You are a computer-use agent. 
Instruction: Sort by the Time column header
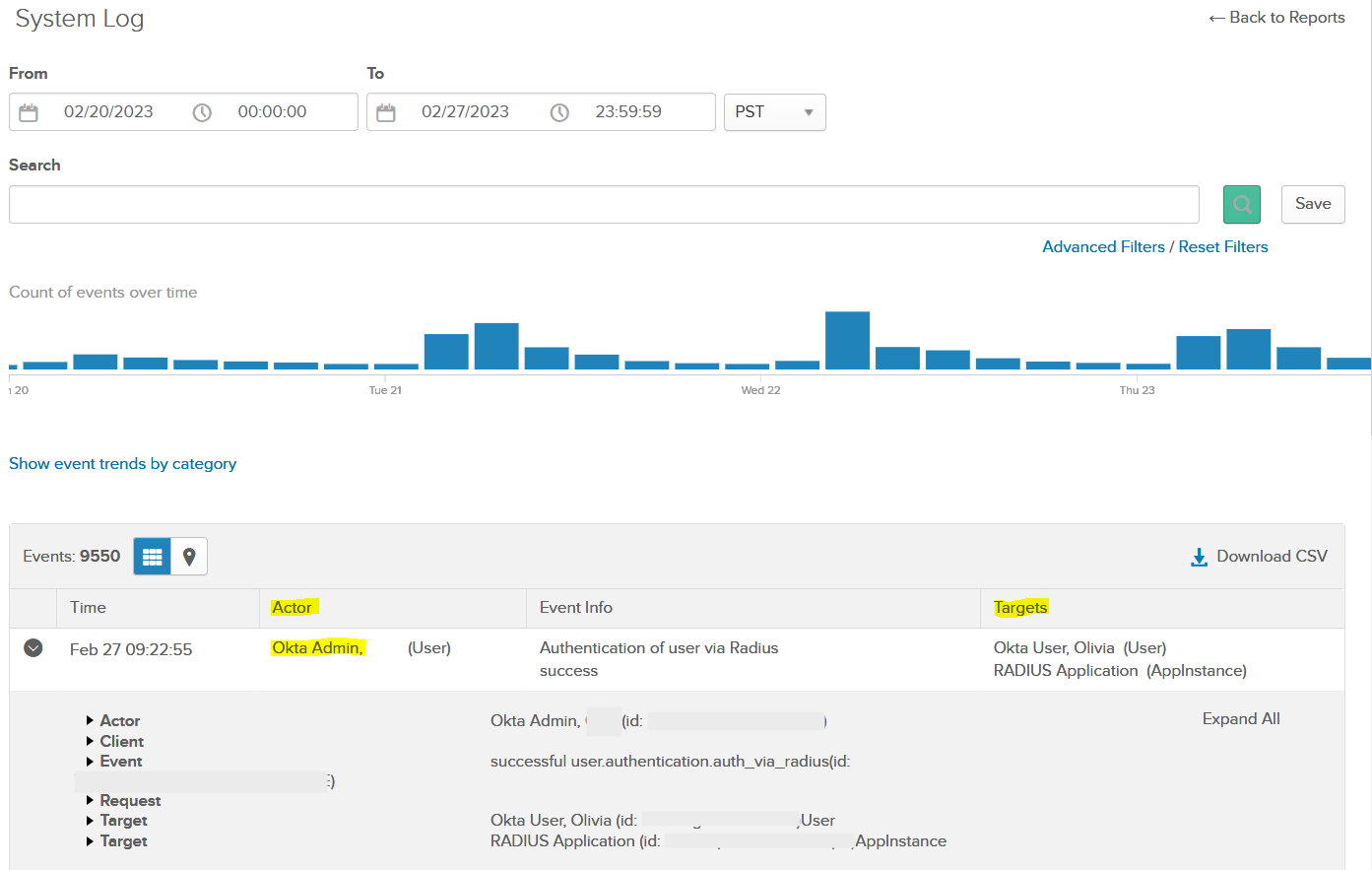(x=88, y=608)
